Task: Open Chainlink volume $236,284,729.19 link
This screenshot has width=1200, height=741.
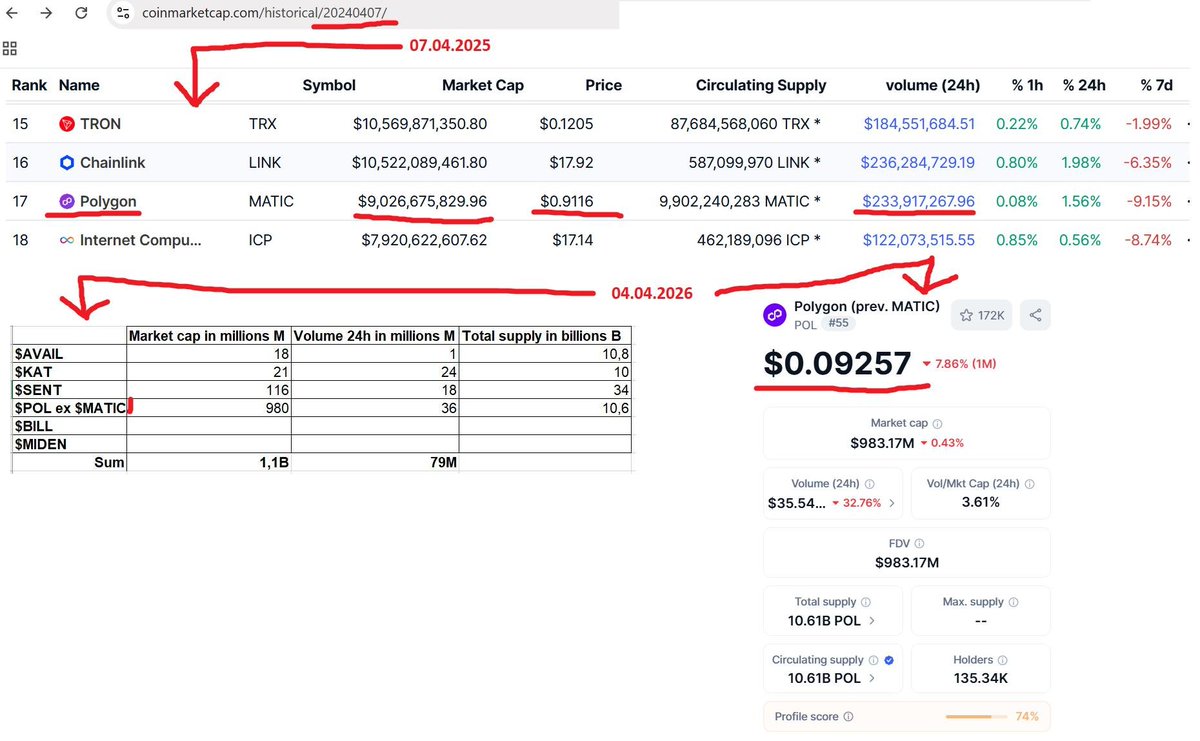Action: tap(918, 163)
